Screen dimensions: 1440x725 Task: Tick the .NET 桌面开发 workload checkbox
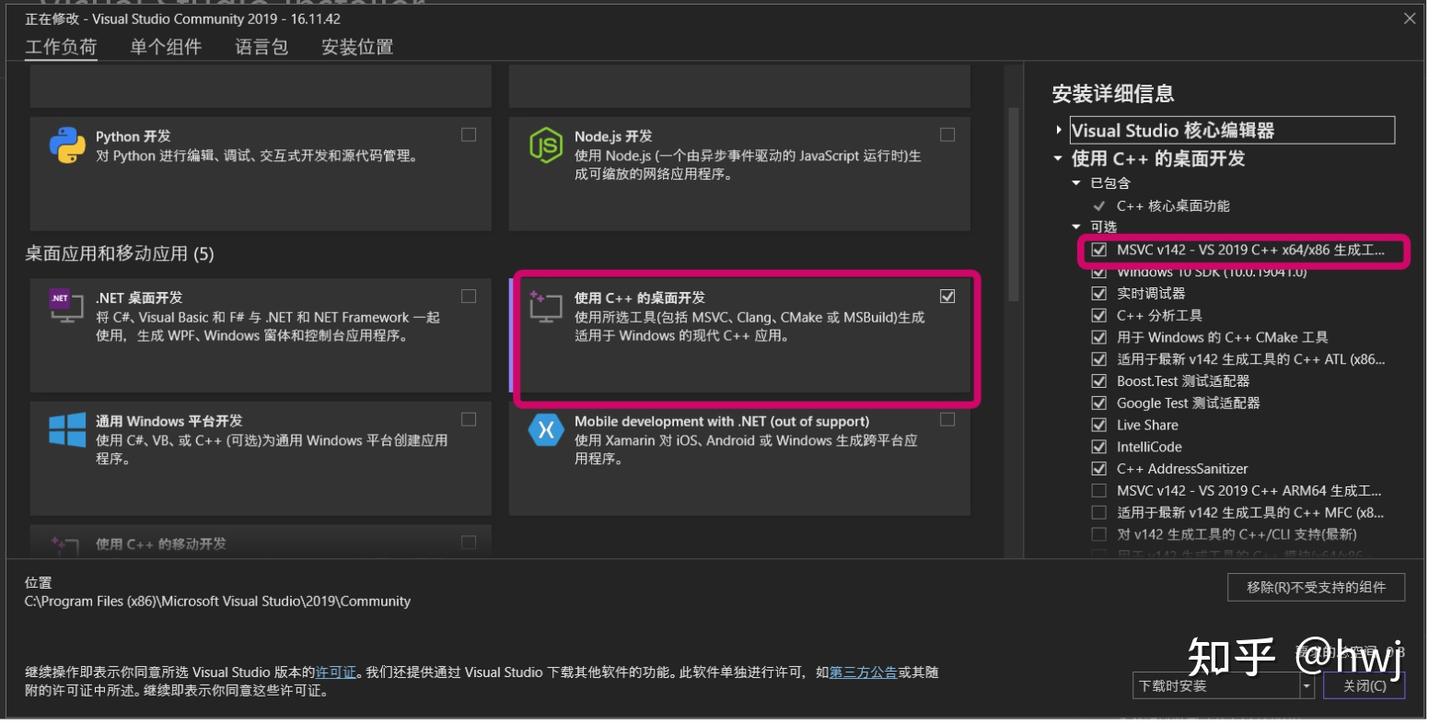tap(468, 296)
